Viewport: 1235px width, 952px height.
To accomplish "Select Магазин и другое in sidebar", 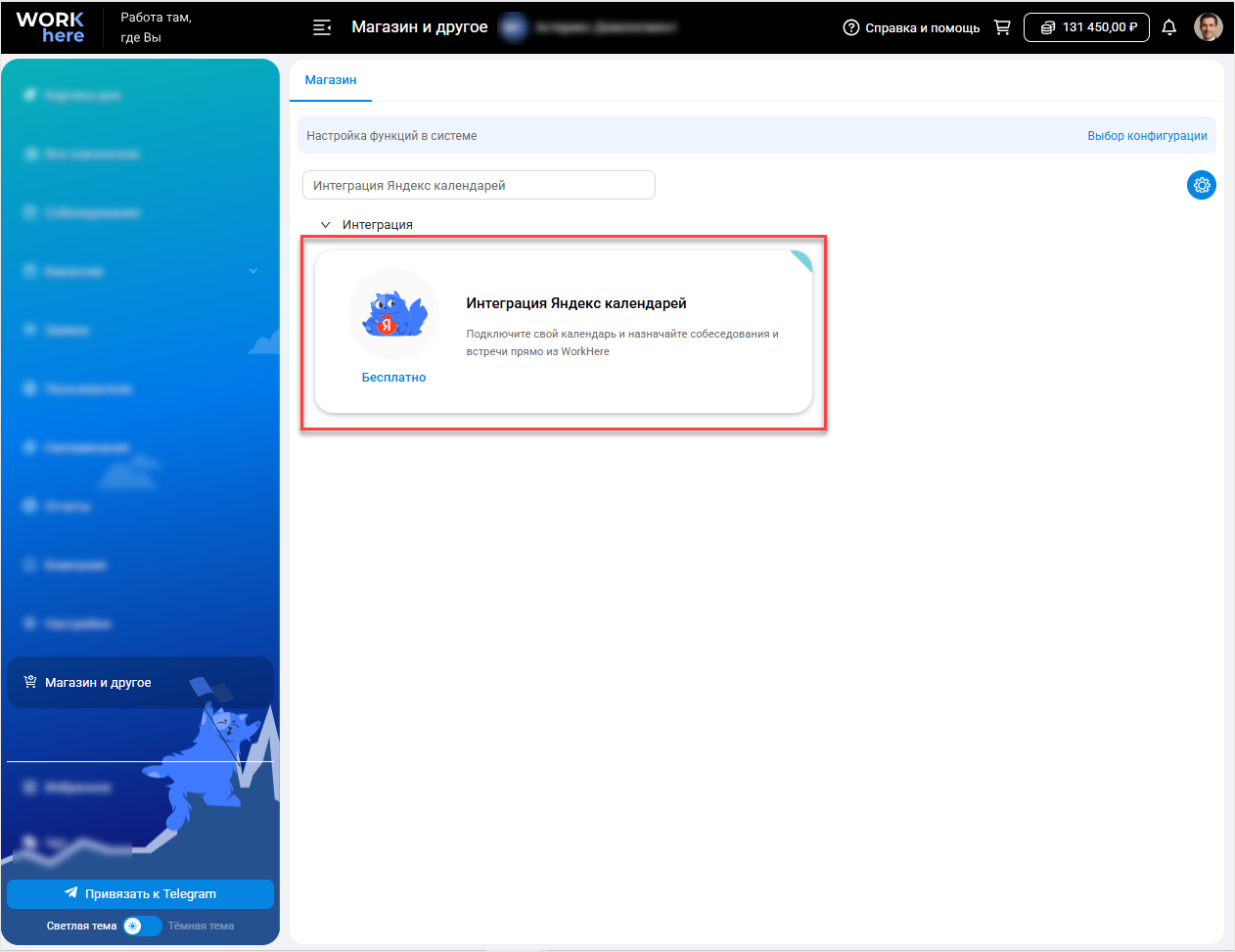I will pyautogui.click(x=140, y=683).
